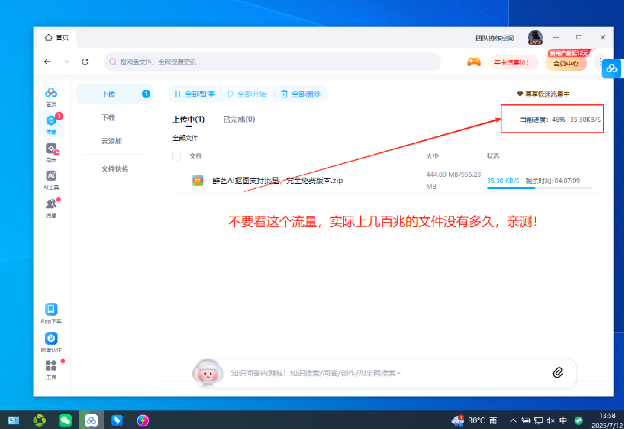
Task: Click the volume icon in system tray
Action: click(x=551, y=420)
